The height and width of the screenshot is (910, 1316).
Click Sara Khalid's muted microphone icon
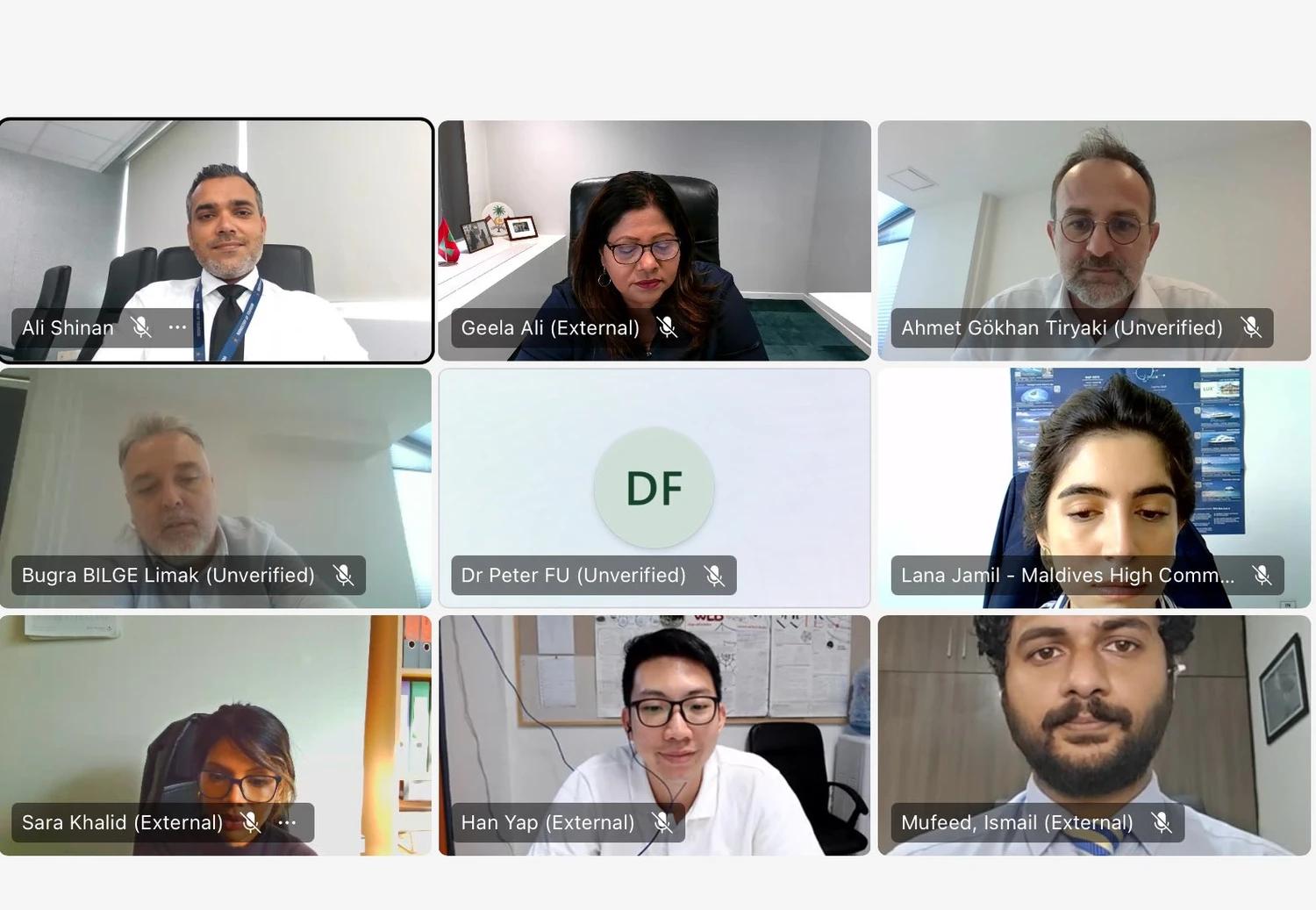tap(250, 822)
